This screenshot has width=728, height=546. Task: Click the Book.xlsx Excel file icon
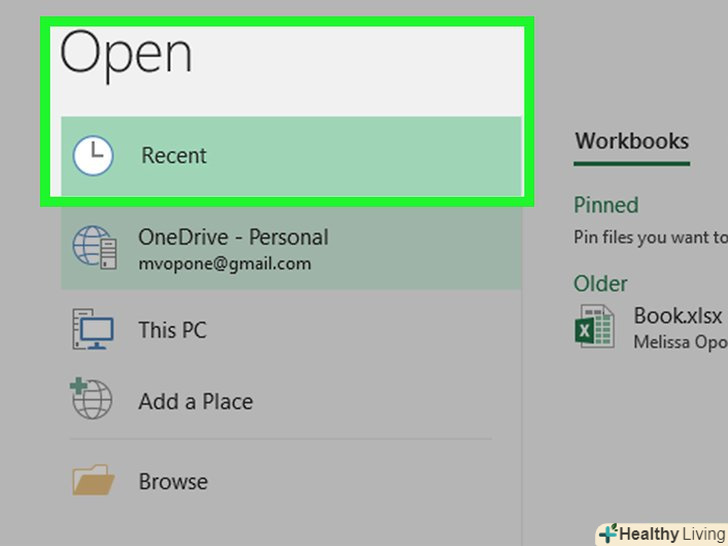(x=595, y=326)
